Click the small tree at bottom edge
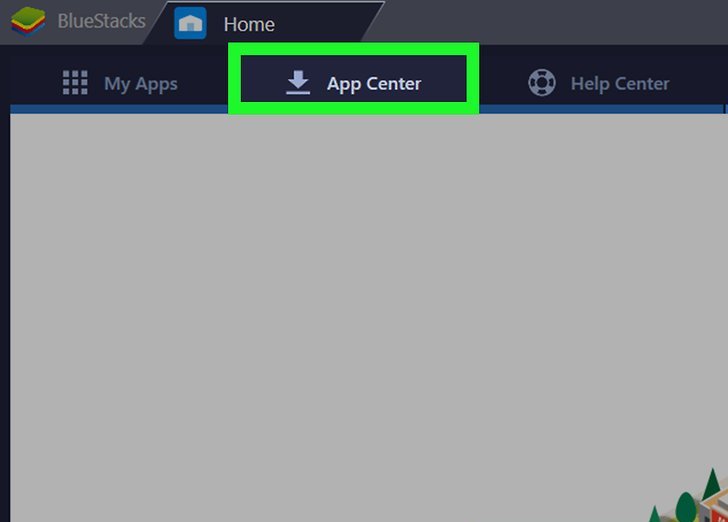728x522 pixels. pyautogui.click(x=654, y=514)
